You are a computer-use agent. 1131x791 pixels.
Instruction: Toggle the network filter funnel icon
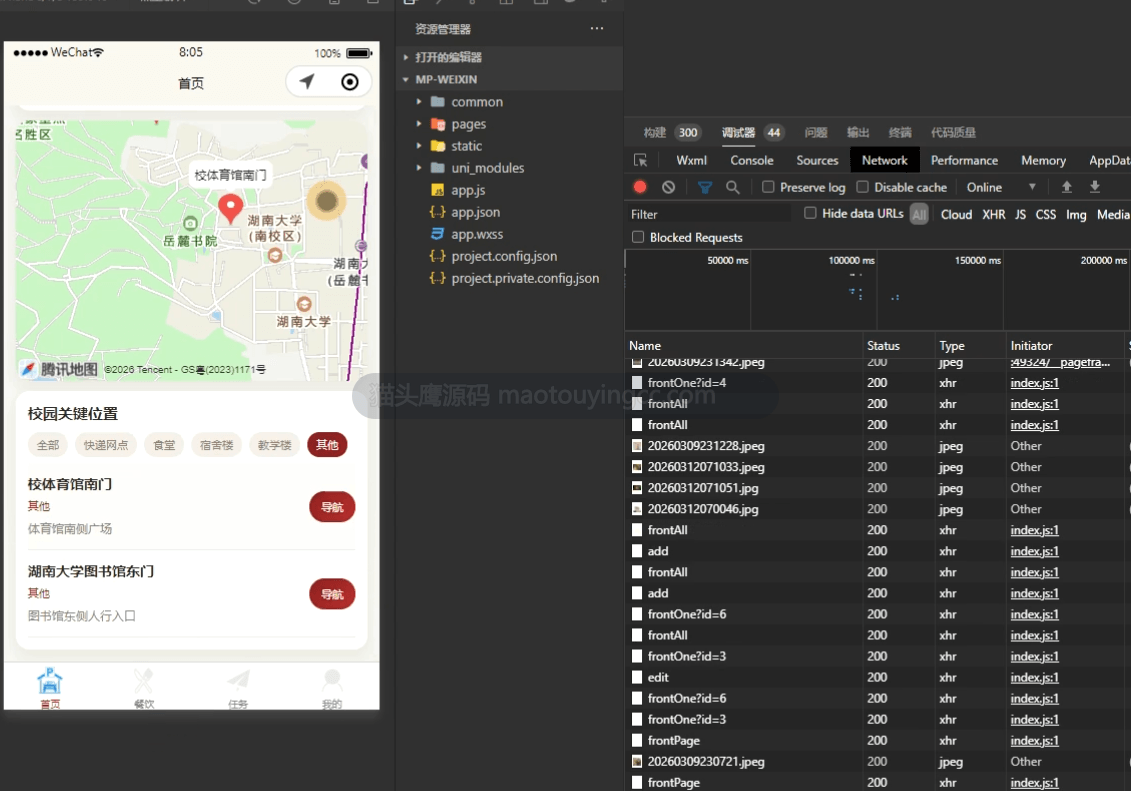click(705, 187)
